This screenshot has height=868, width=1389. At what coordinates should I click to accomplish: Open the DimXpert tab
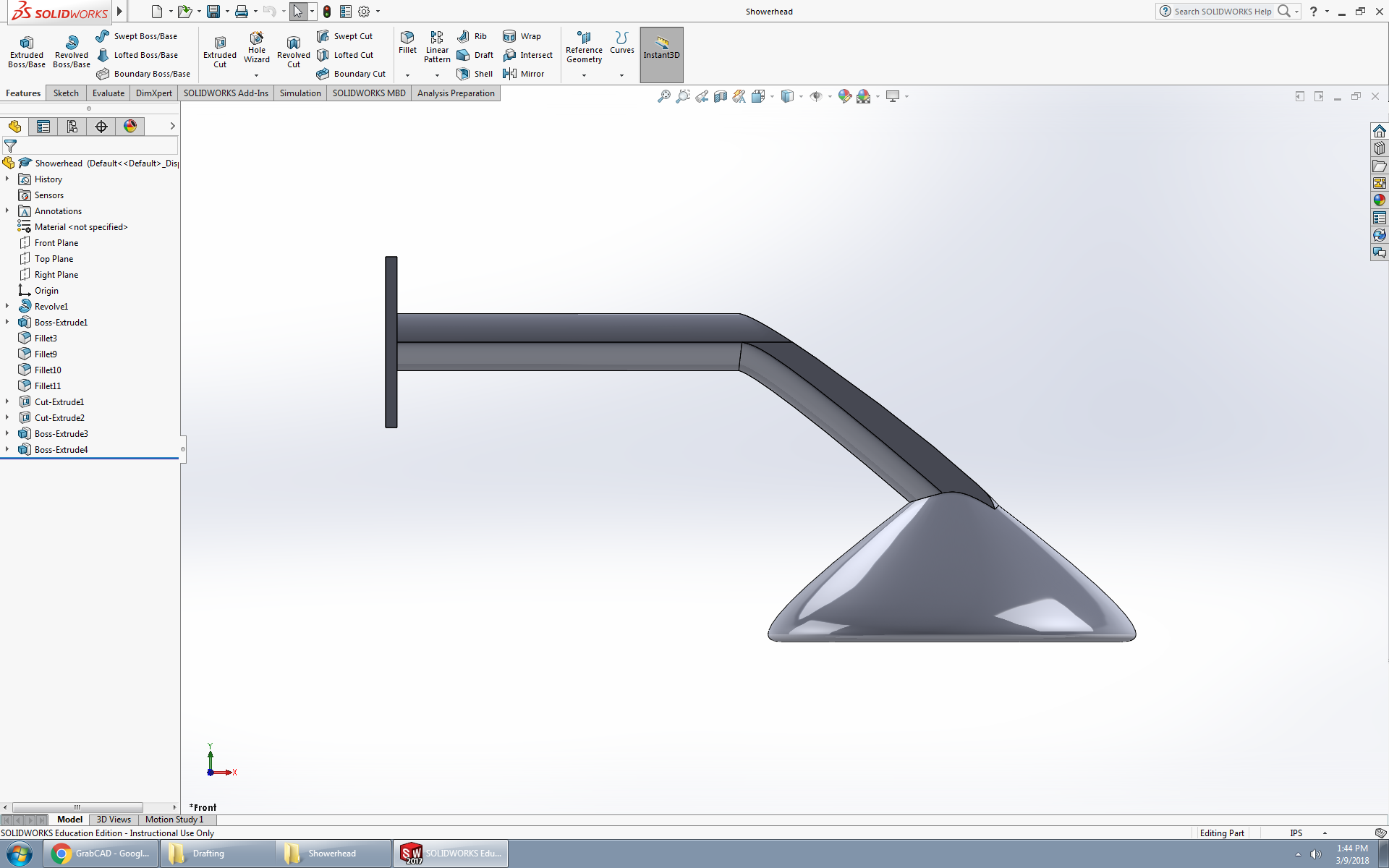tap(154, 93)
